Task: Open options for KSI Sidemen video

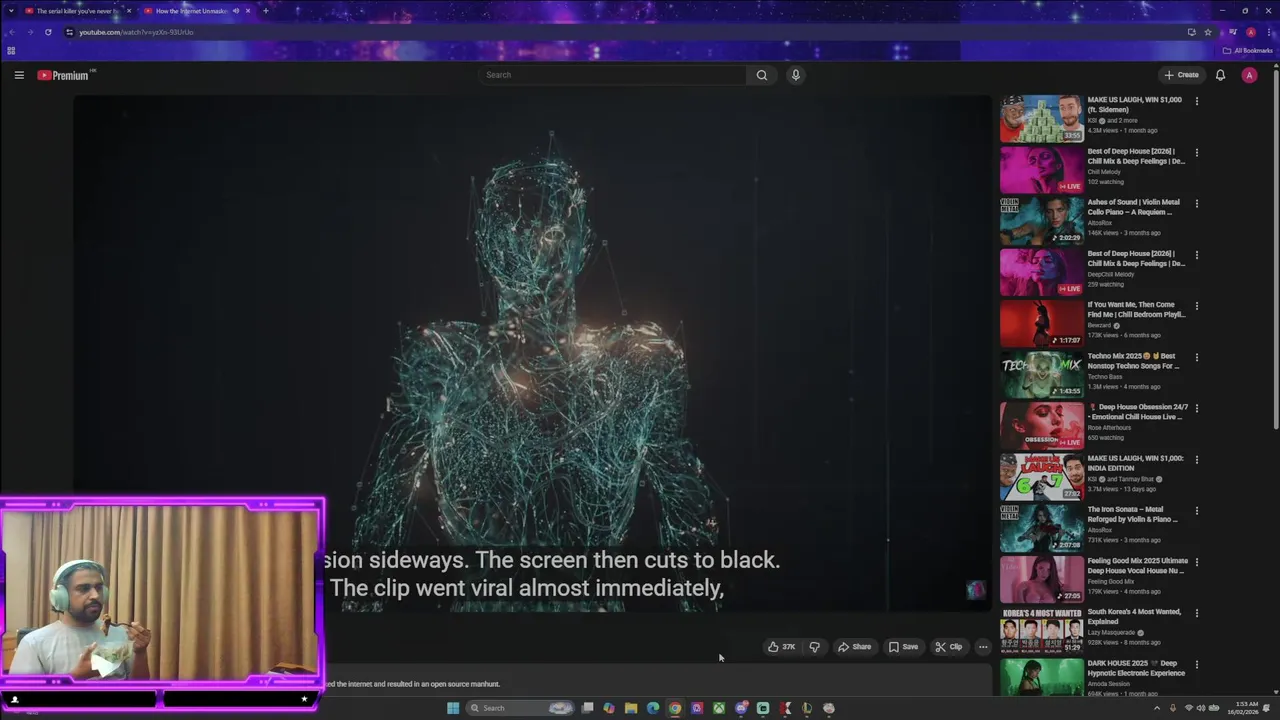Action: 1196,101
